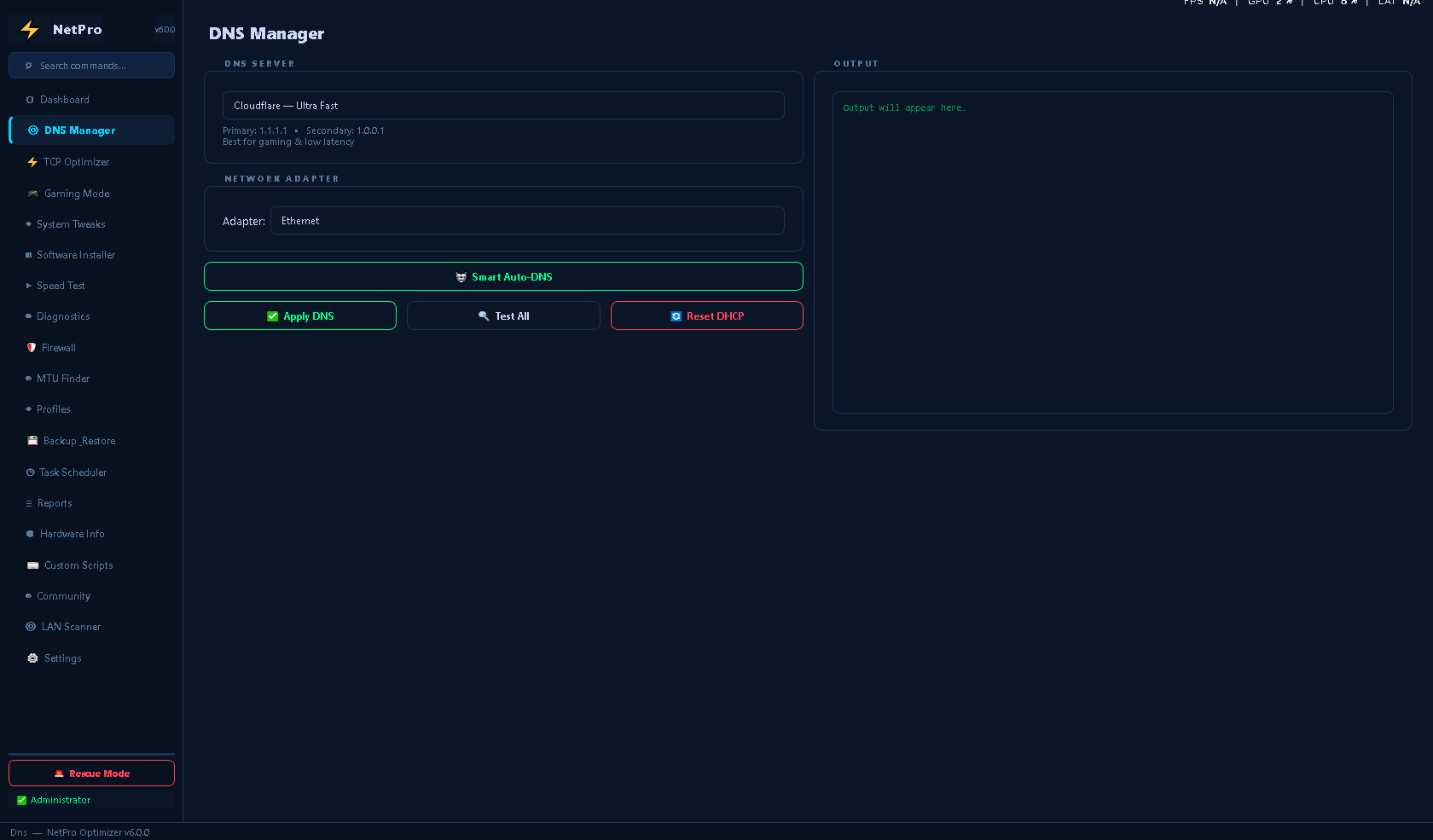Navigate to Profiles in the sidebar
This screenshot has height=840, width=1433.
pos(91,409)
